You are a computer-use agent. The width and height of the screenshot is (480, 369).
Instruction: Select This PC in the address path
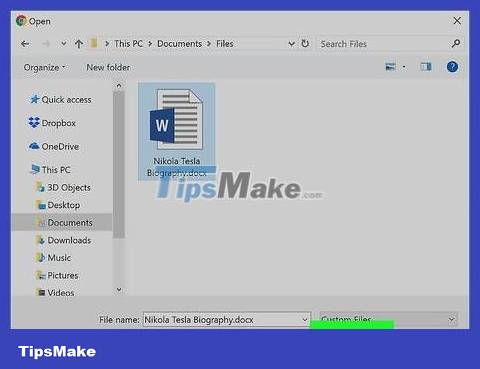pyautogui.click(x=128, y=44)
